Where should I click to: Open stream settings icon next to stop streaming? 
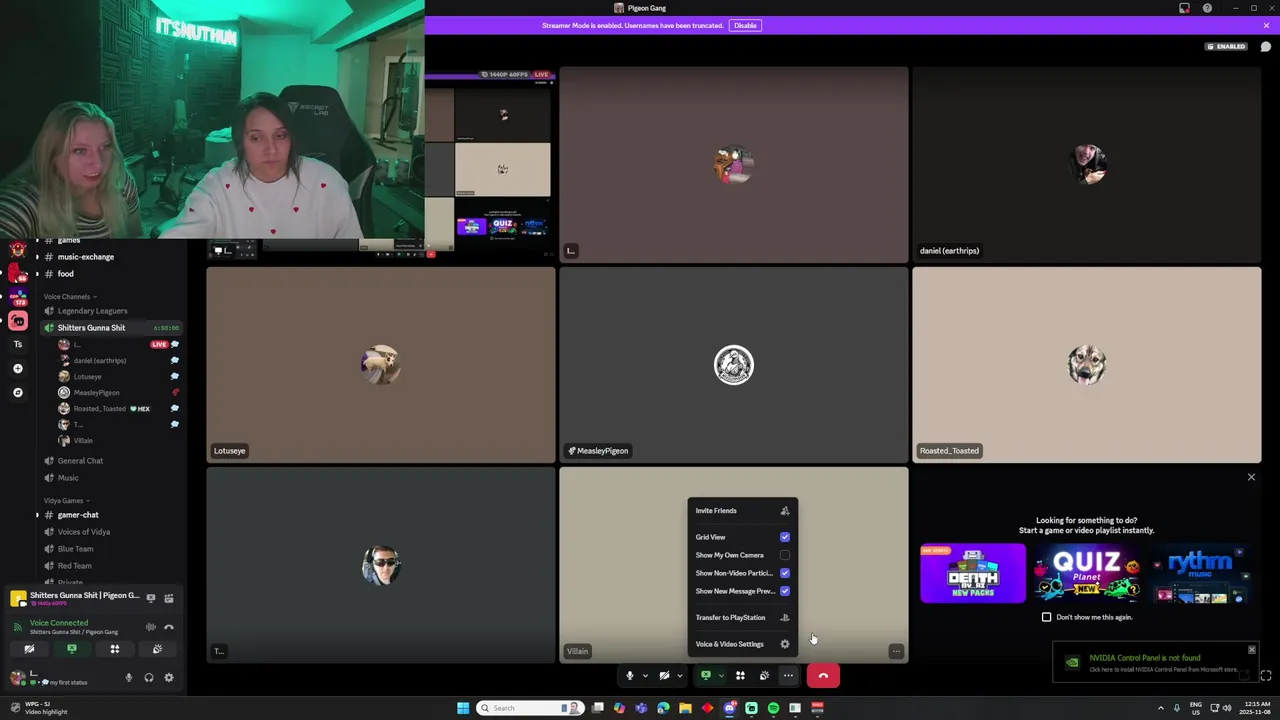coord(169,598)
